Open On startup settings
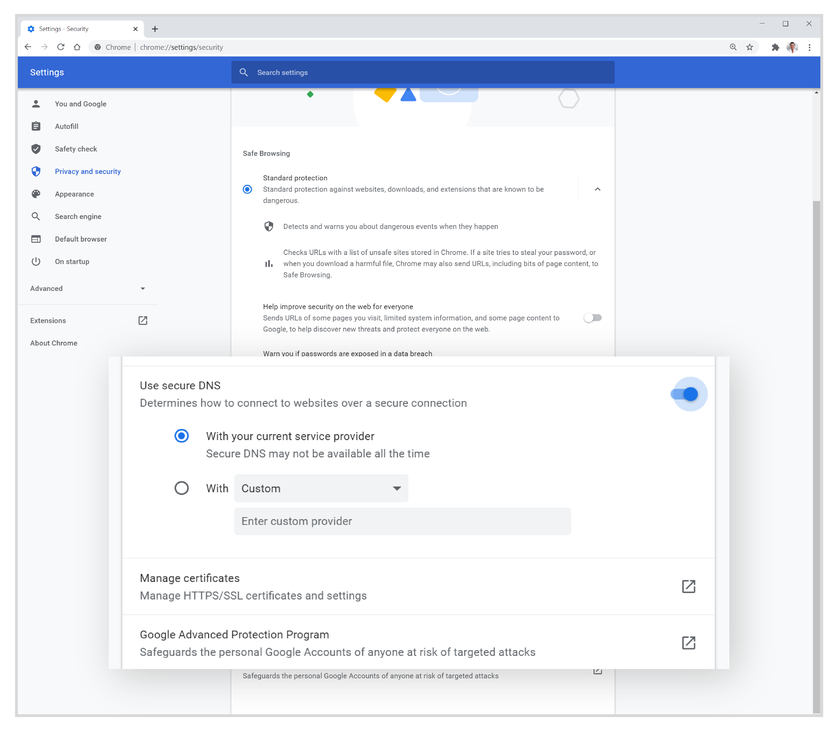Screen dimensions: 833x731 pyautogui.click(x=72, y=261)
